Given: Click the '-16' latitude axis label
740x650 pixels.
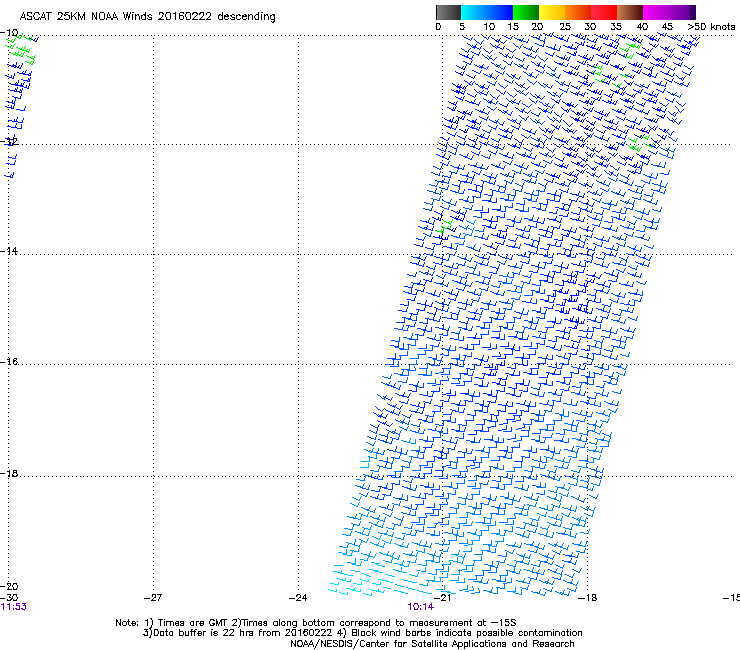Looking at the screenshot, I should tap(9, 361).
